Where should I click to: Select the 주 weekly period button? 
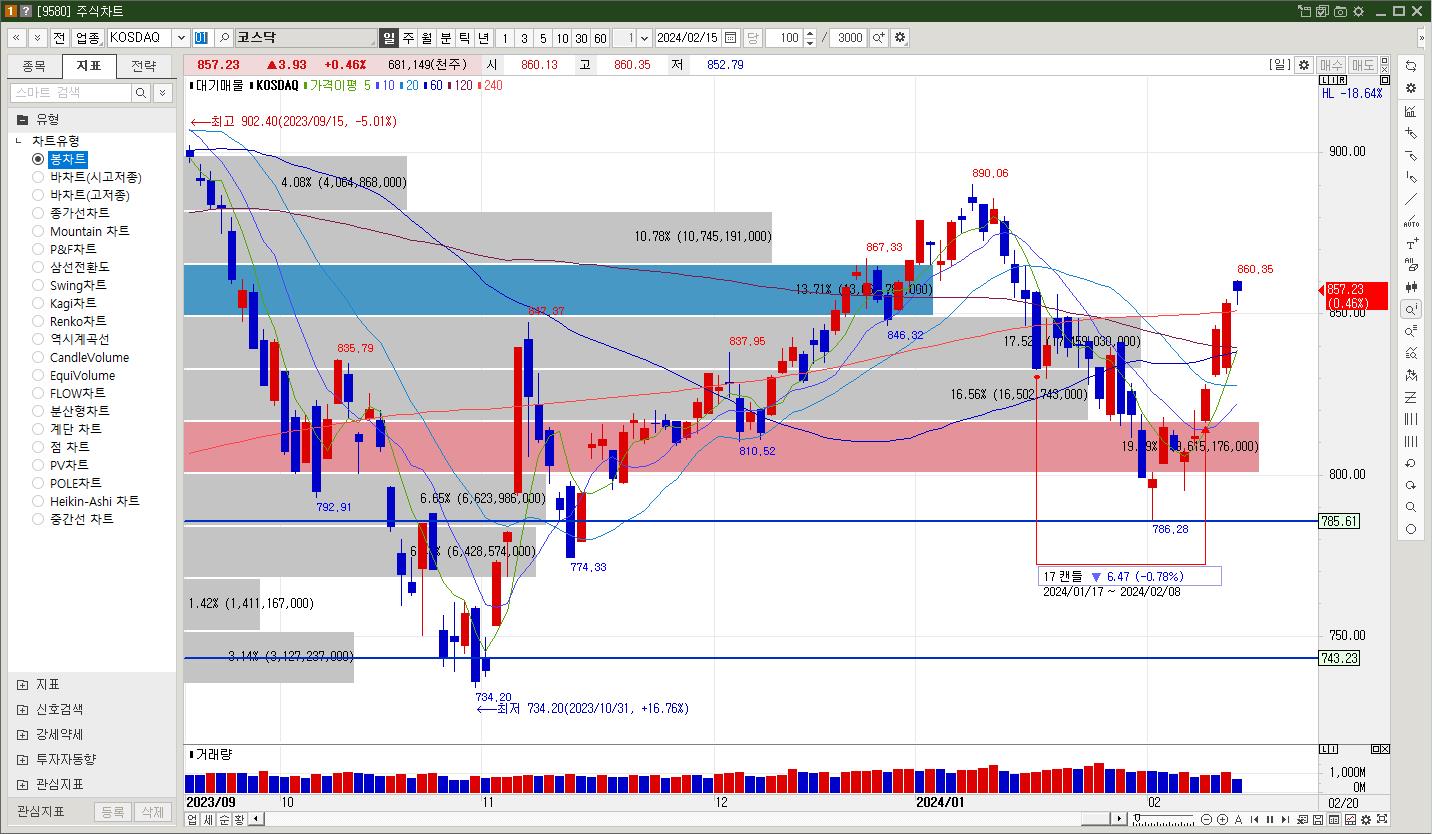408,38
